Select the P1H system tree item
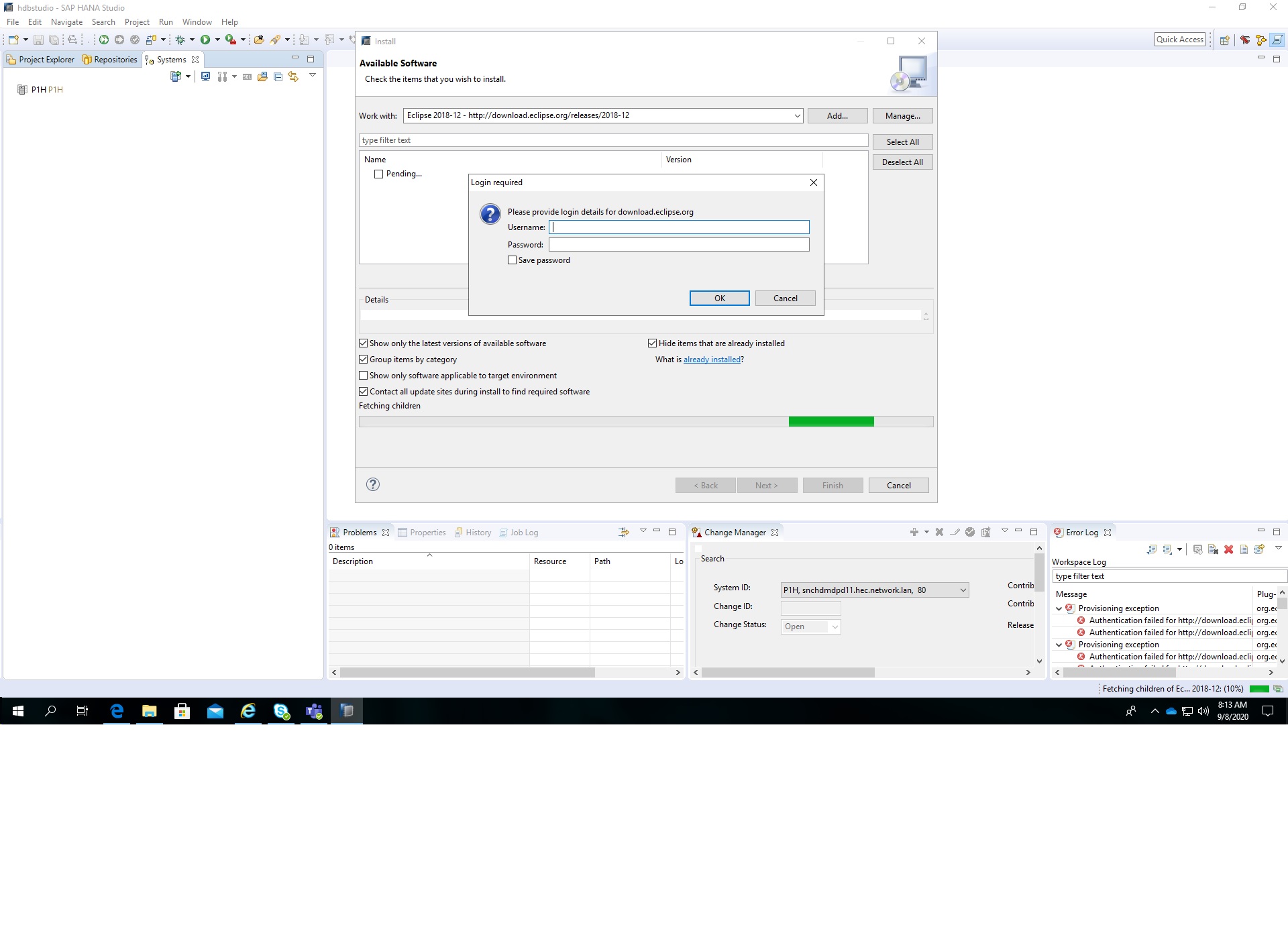 [40, 90]
